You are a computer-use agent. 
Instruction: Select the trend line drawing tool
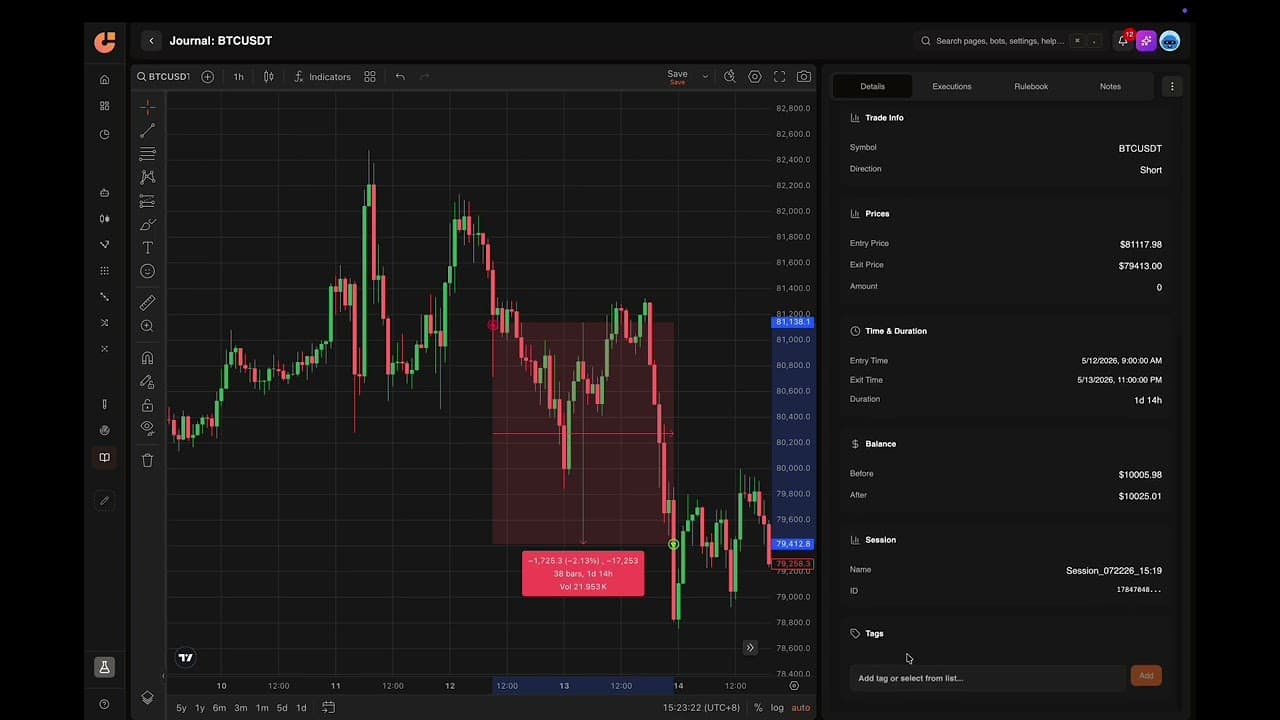(147, 130)
